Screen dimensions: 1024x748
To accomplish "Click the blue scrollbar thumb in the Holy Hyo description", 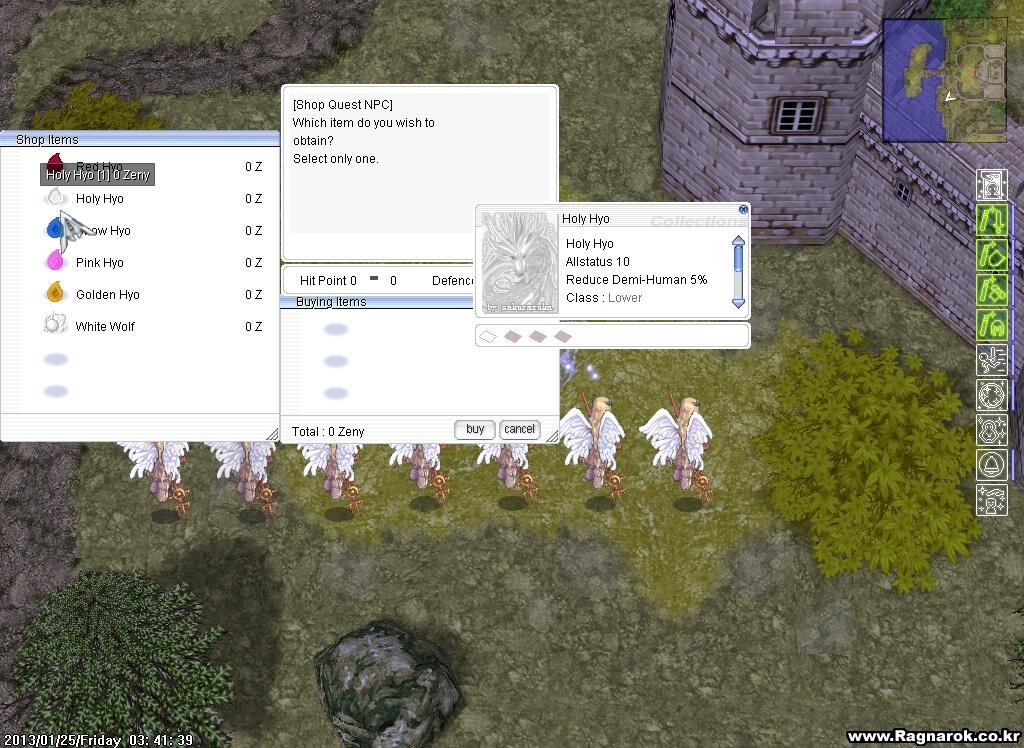I will (x=739, y=259).
